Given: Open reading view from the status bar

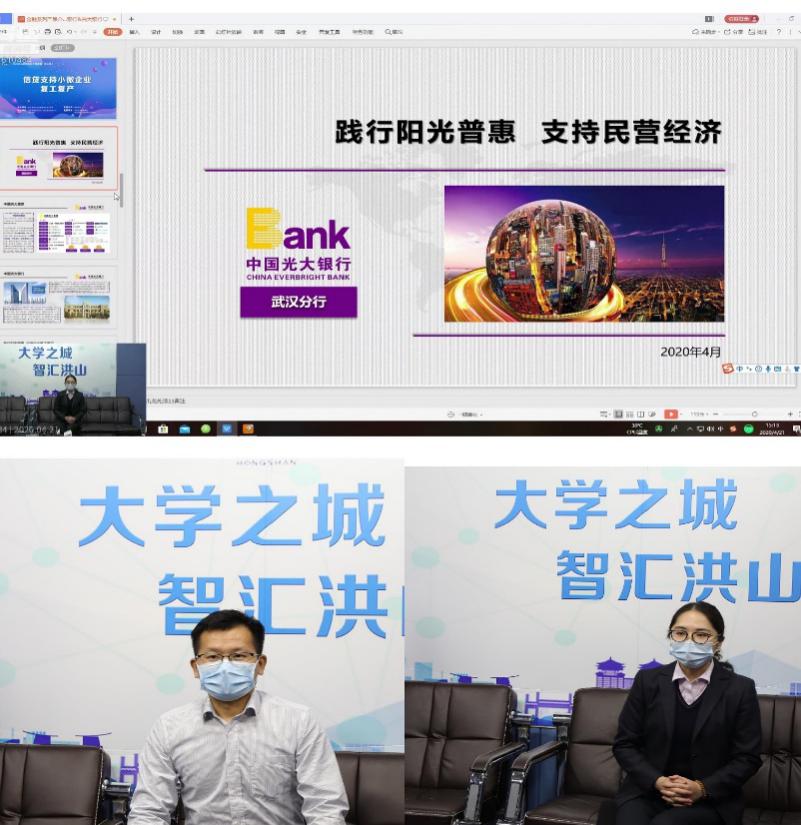Looking at the screenshot, I should (x=640, y=413).
